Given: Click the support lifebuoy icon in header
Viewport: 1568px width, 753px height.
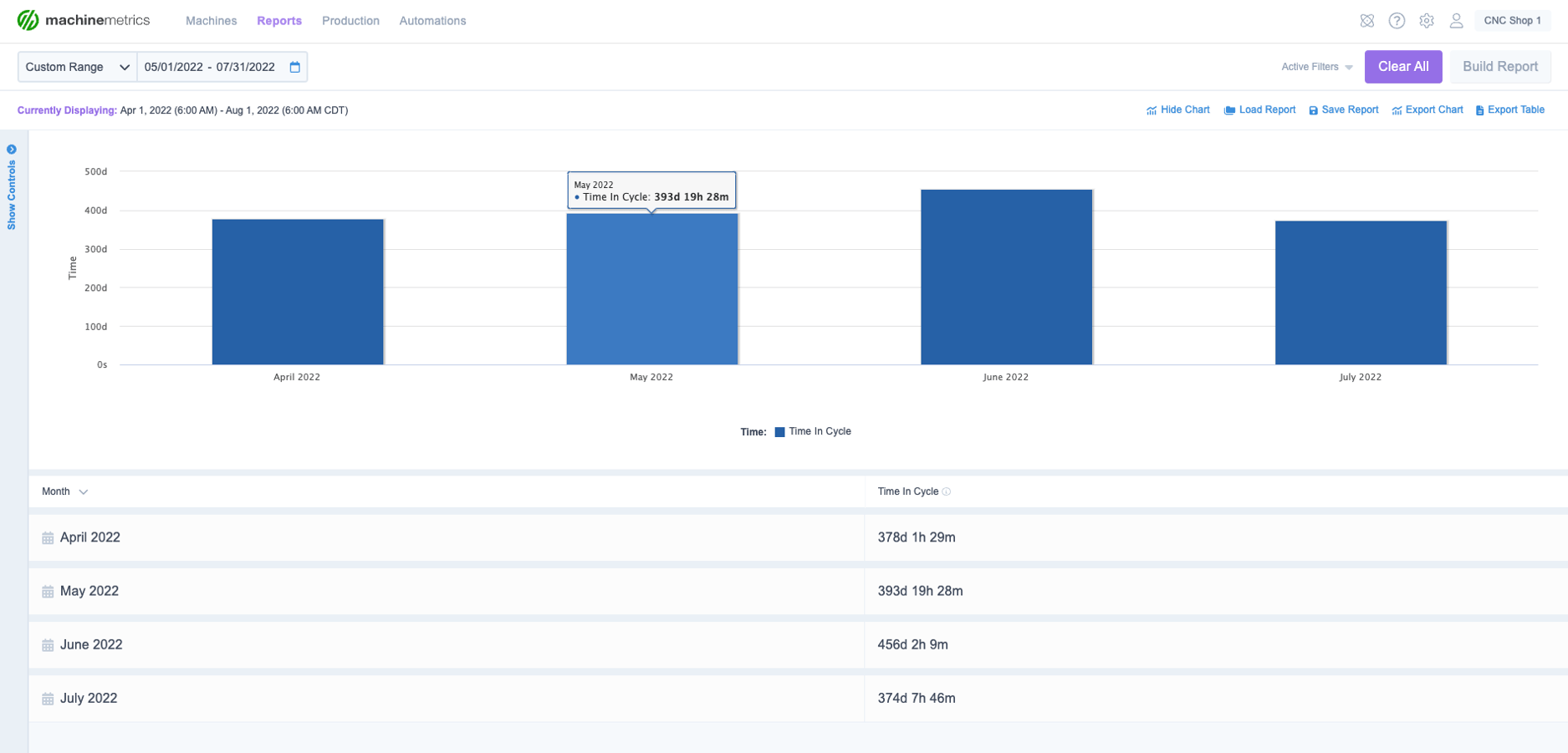Looking at the screenshot, I should coord(1366,21).
